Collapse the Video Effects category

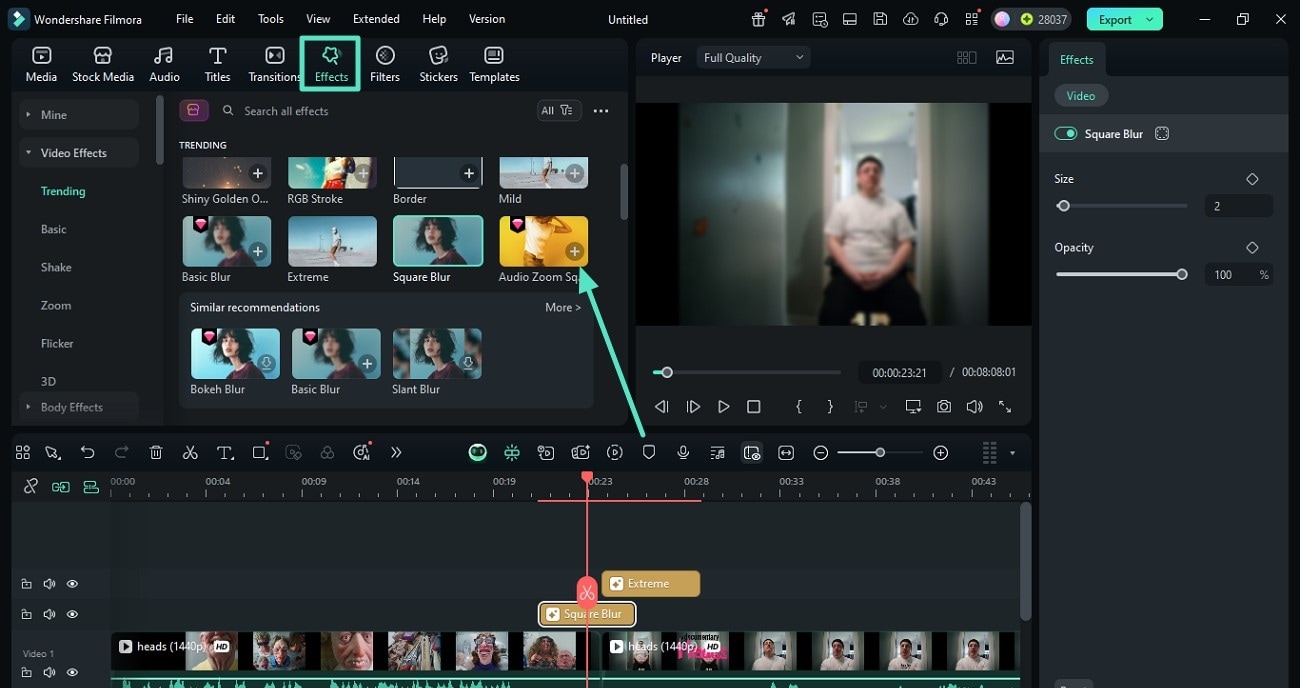coord(78,153)
